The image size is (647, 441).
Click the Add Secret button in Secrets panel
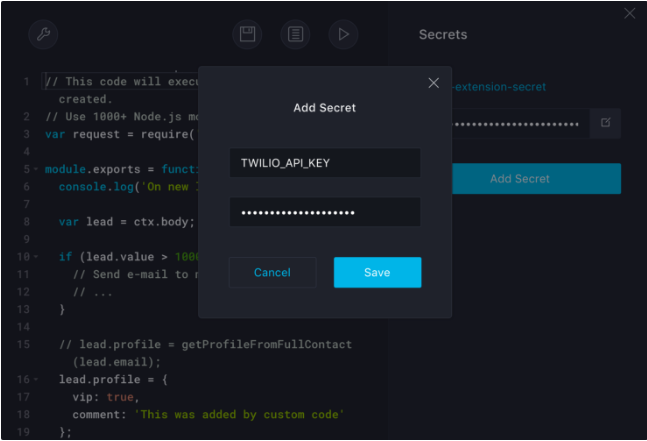point(536,179)
